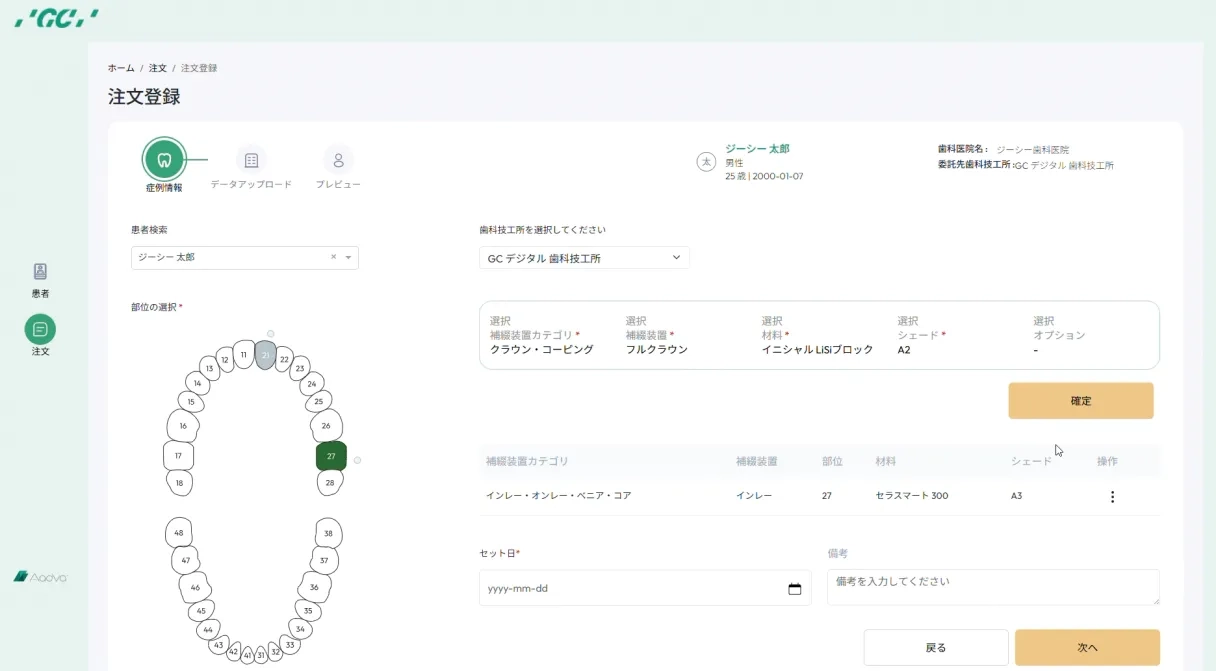Image resolution: width=1216 pixels, height=671 pixels.
Task: Toggle tooth 27 in the dental chart
Action: [x=331, y=456]
